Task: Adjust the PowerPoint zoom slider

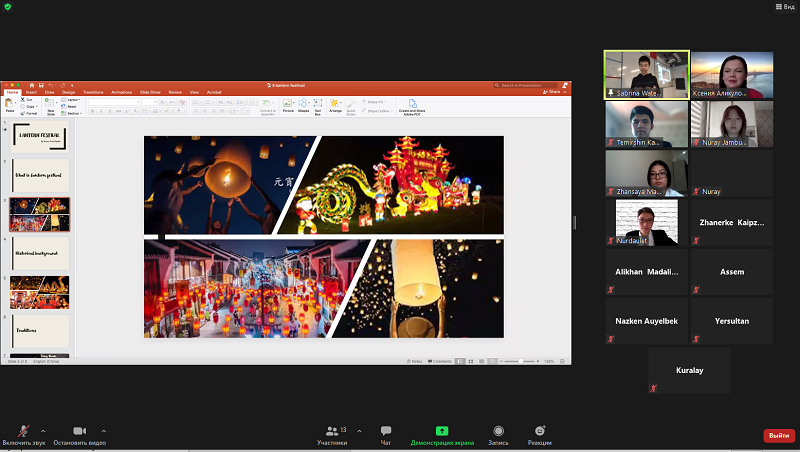Action: (518, 361)
